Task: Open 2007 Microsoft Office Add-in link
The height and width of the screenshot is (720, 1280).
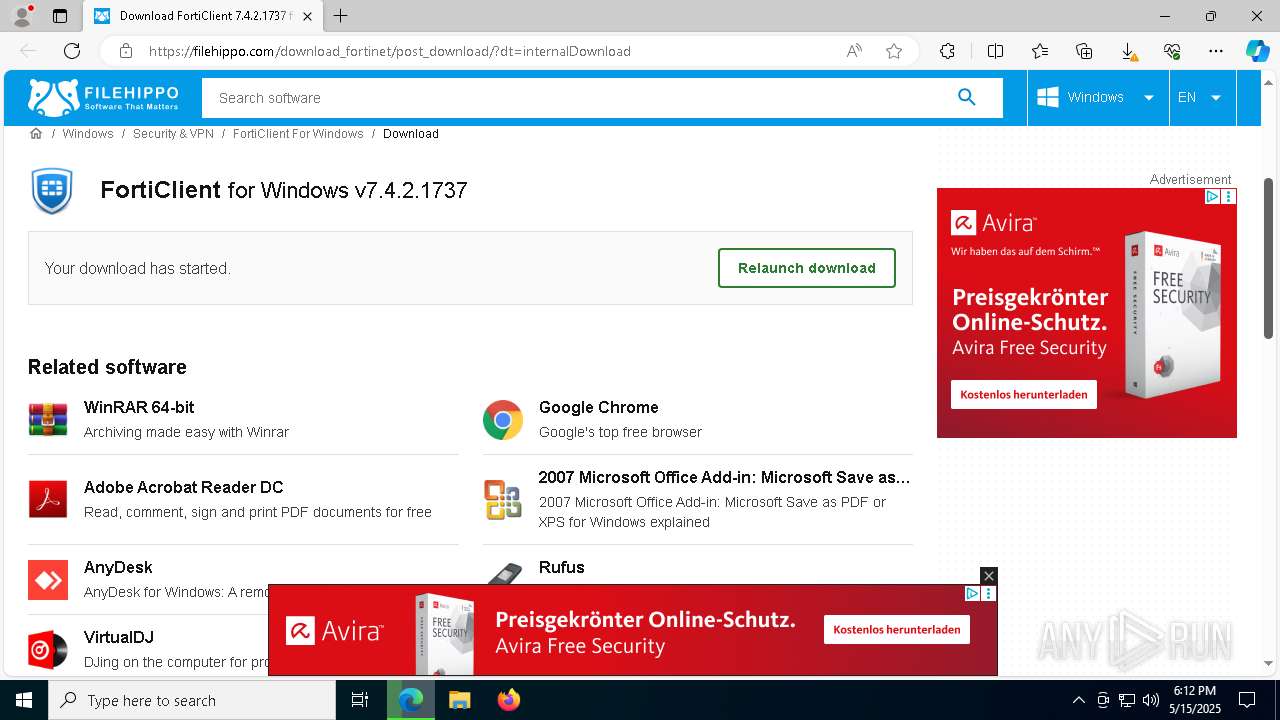Action: pos(724,477)
